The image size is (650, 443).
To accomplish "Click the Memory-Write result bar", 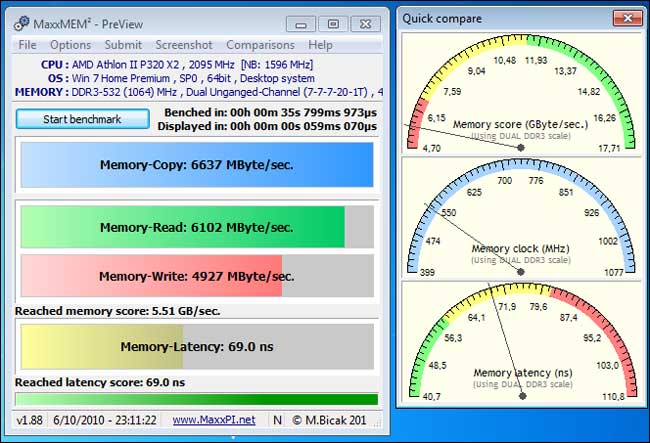I will (196, 275).
